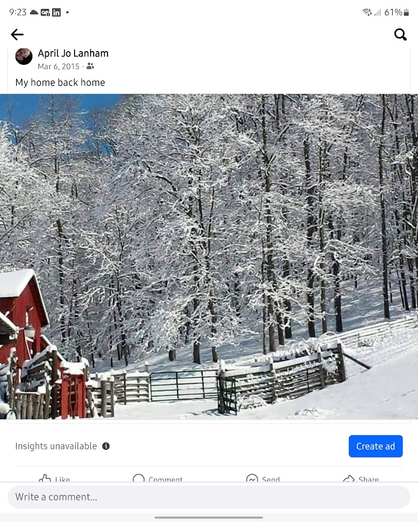Open April Jo Lanham name link
Image resolution: width=418 pixels, height=522 pixels.
(x=73, y=53)
